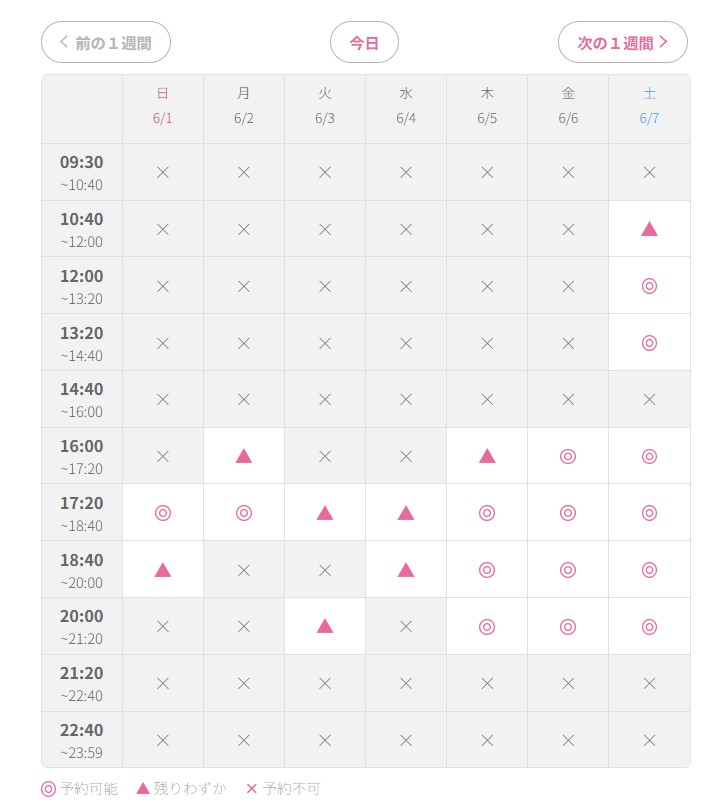717x803 pixels.
Task: Book the circle slot Thursday 6/5 at 20:00
Action: (x=487, y=626)
